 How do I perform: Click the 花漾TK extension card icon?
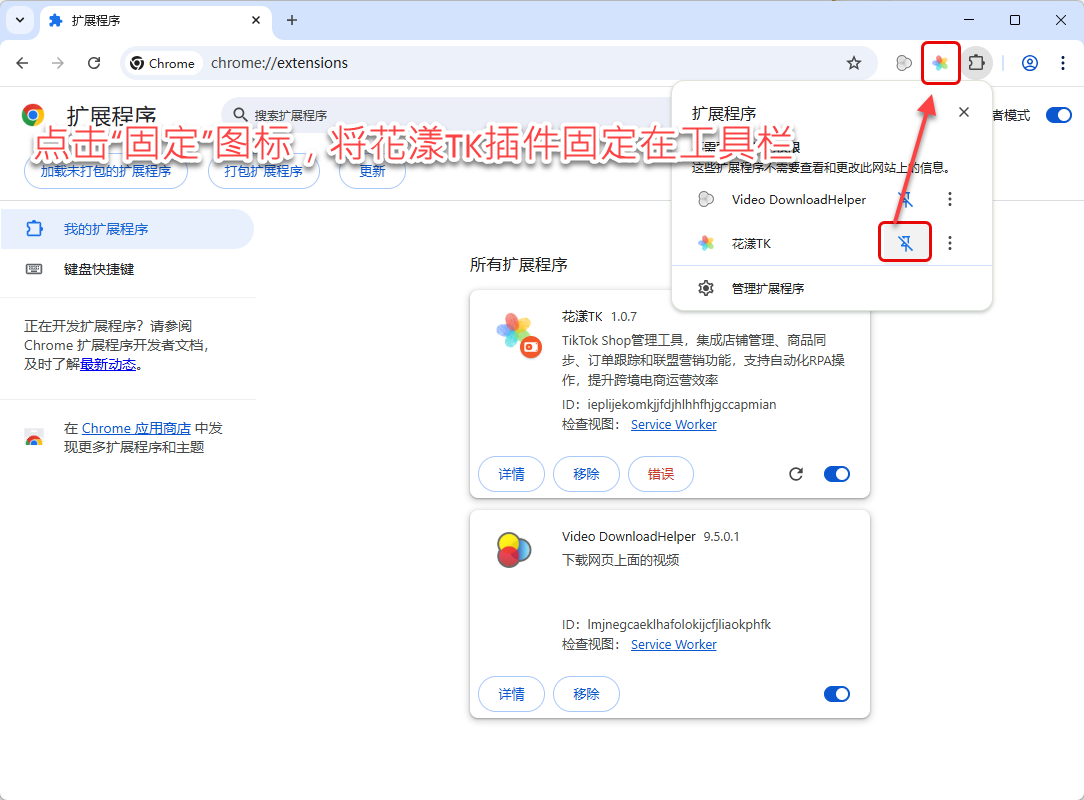click(x=518, y=335)
